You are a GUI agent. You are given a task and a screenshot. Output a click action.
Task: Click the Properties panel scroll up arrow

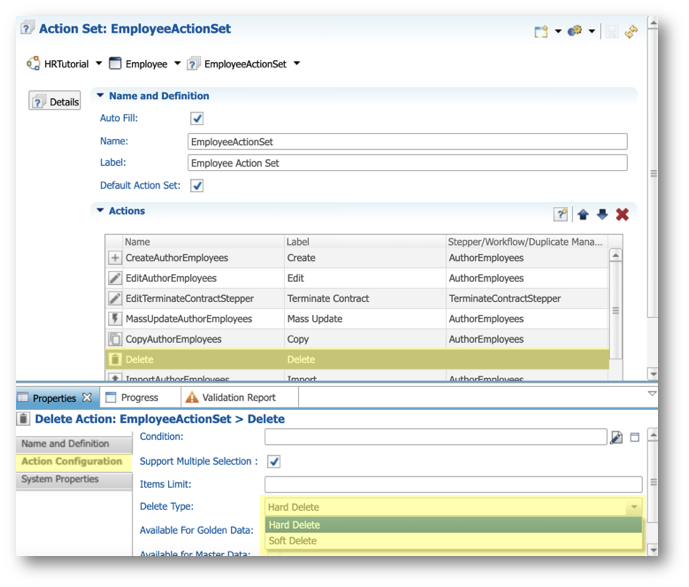[653, 435]
